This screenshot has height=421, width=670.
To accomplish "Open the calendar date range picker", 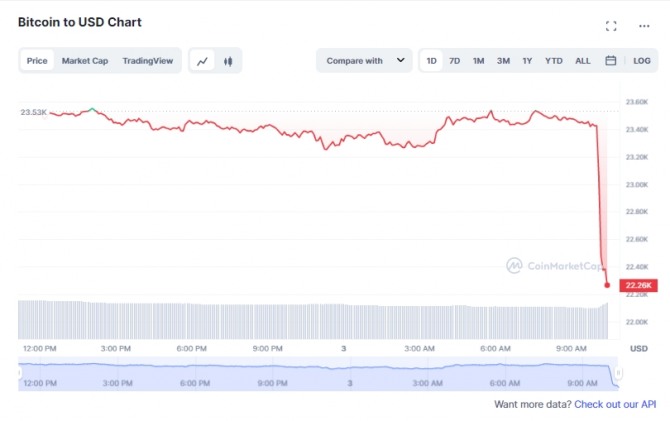I will pyautogui.click(x=611, y=61).
